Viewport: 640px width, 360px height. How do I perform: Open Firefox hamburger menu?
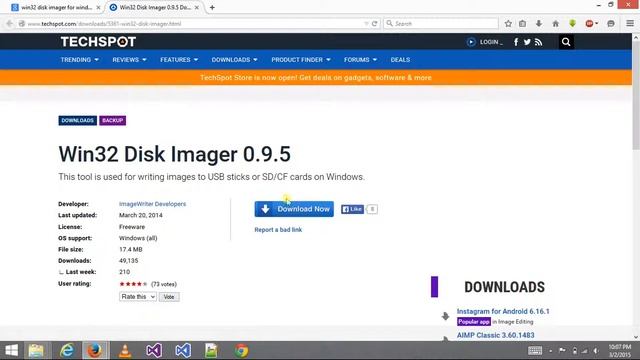tap(630, 24)
